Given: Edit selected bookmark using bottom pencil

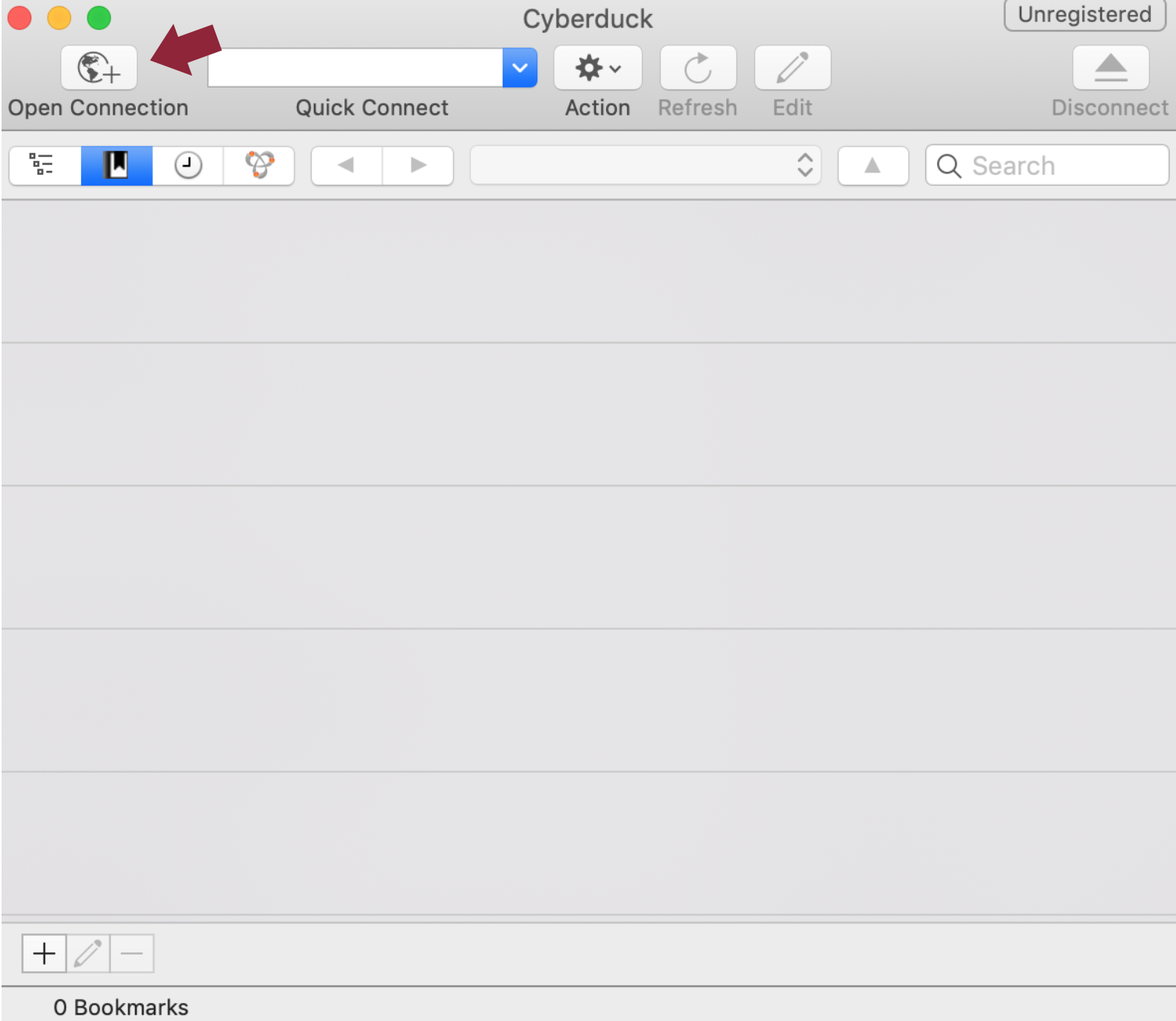Looking at the screenshot, I should (x=87, y=953).
